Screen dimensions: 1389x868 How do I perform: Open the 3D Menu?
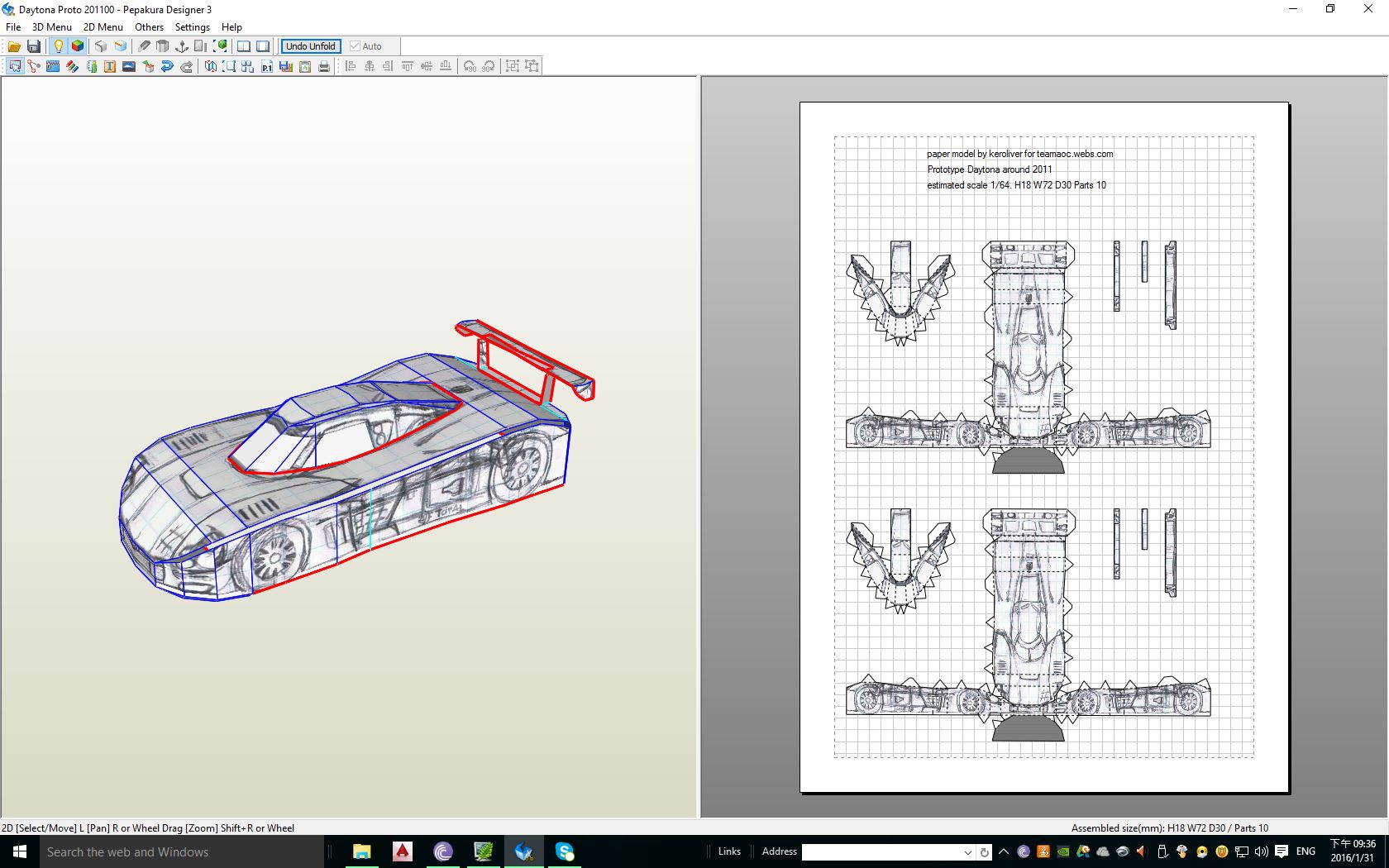[51, 26]
